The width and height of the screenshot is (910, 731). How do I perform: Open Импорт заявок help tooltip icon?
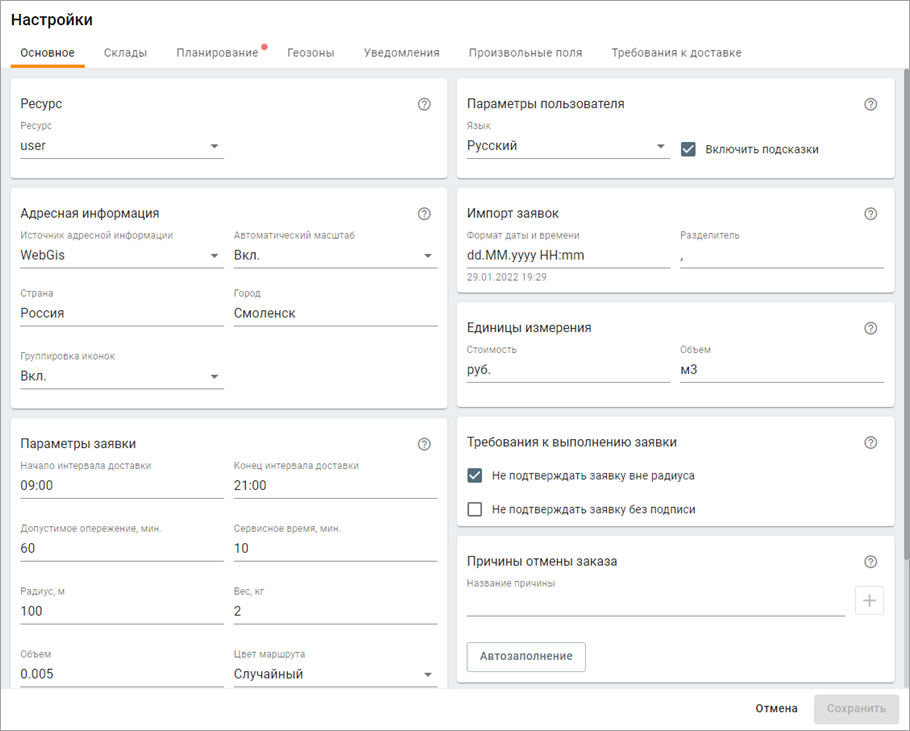(870, 214)
